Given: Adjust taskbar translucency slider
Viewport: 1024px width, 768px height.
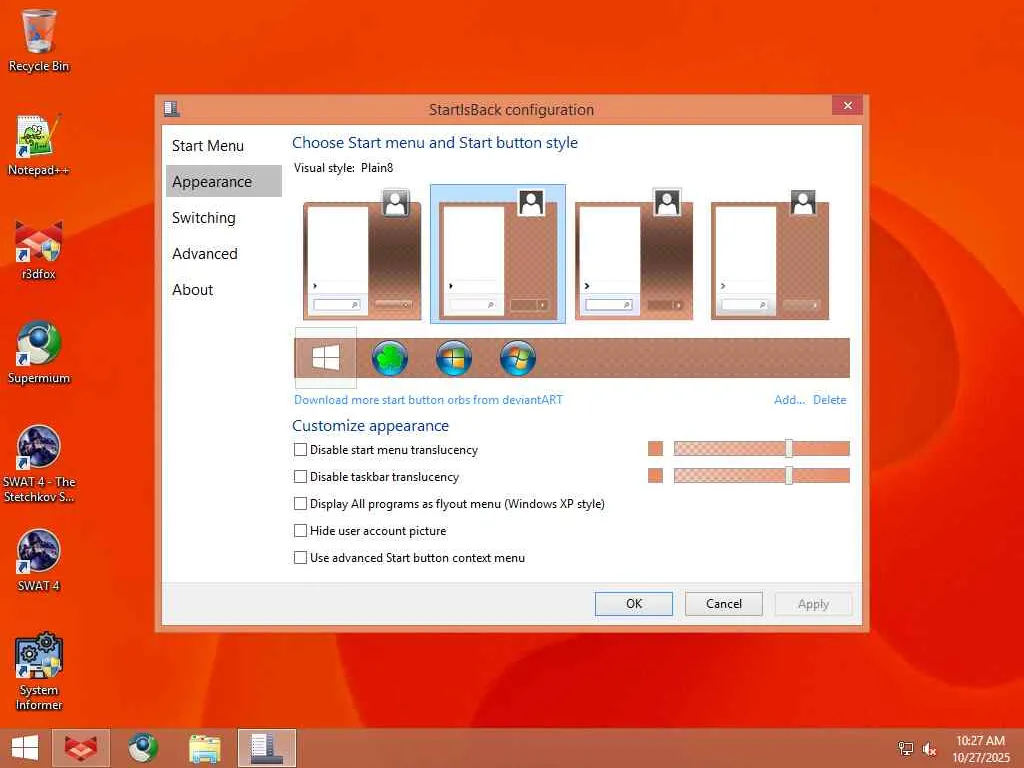Looking at the screenshot, I should pos(789,475).
